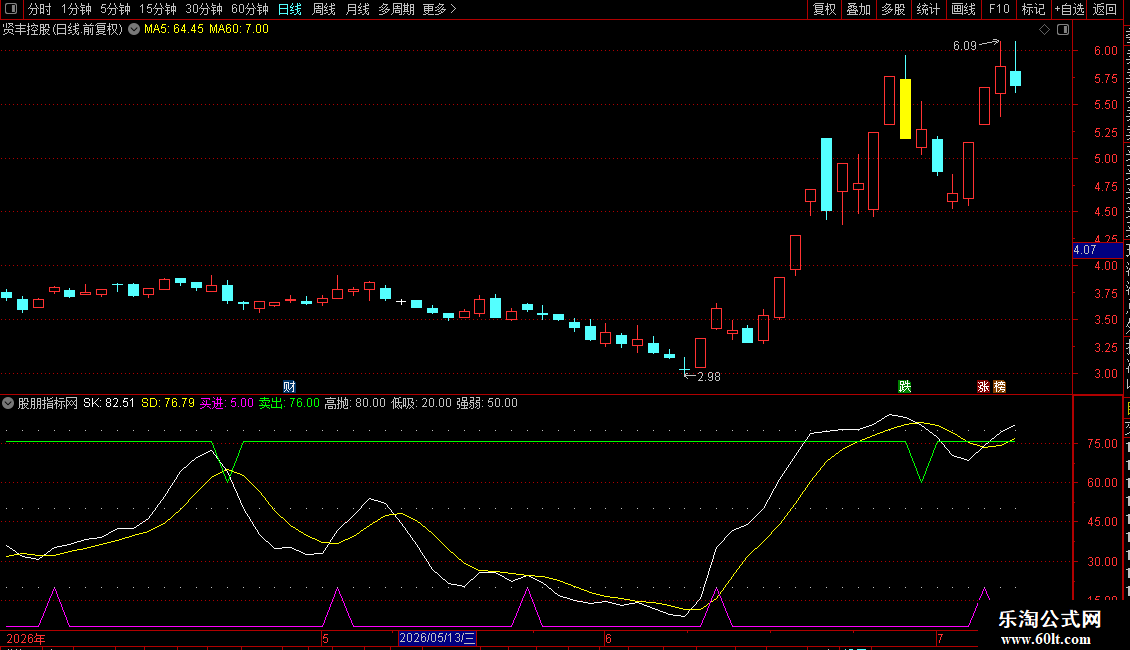Open the 多股 multi-stock view
Screen dimensions: 1130x650
[893, 9]
